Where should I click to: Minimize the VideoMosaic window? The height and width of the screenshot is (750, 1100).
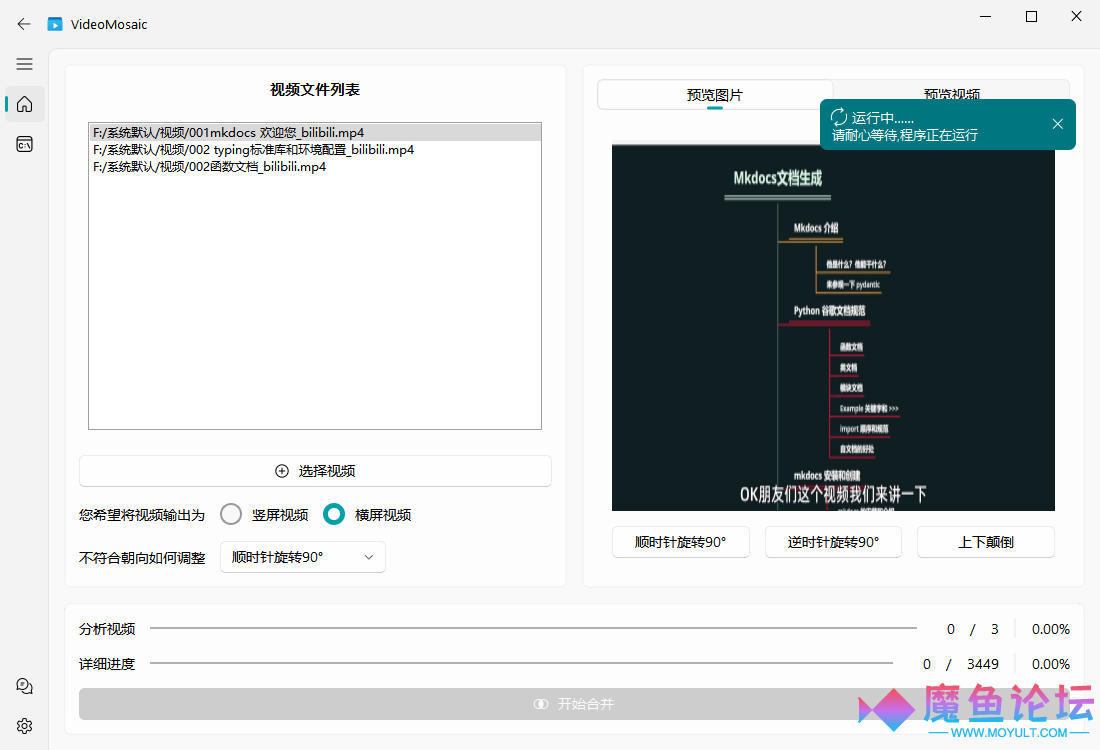tap(986, 16)
